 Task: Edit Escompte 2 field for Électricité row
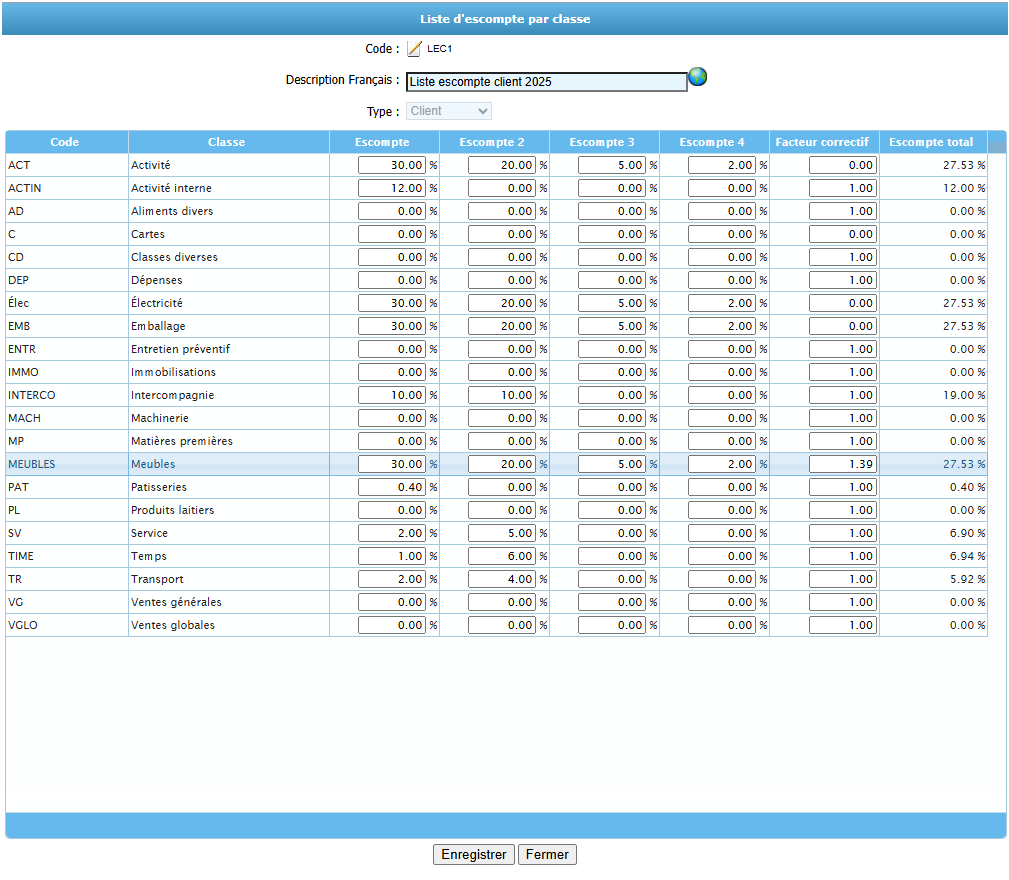(x=502, y=304)
